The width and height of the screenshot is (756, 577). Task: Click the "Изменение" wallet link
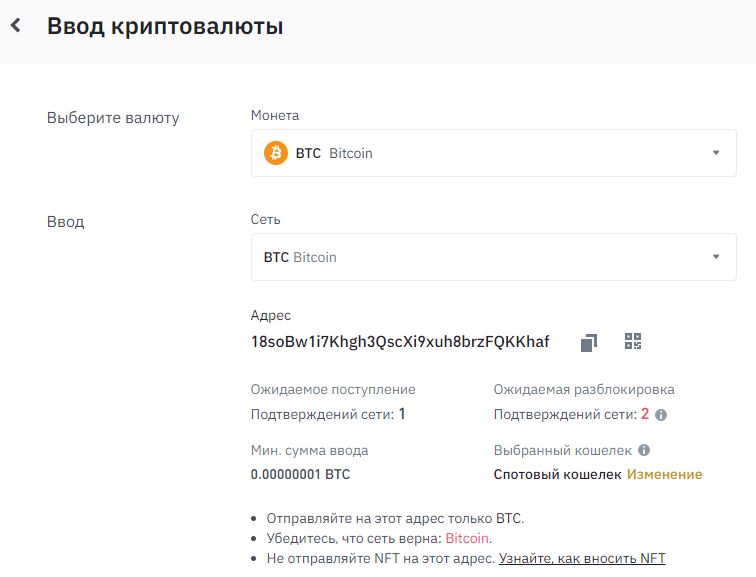click(664, 475)
